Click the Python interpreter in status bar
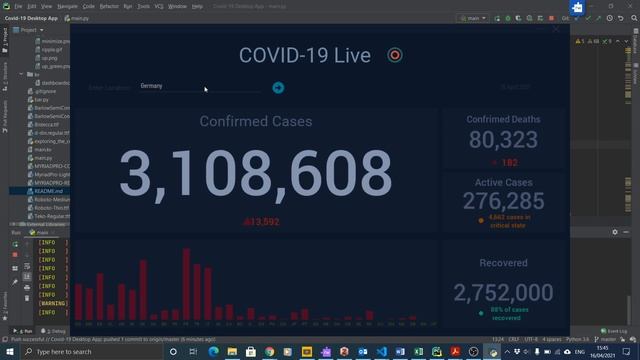640x360 pixels. (577, 340)
